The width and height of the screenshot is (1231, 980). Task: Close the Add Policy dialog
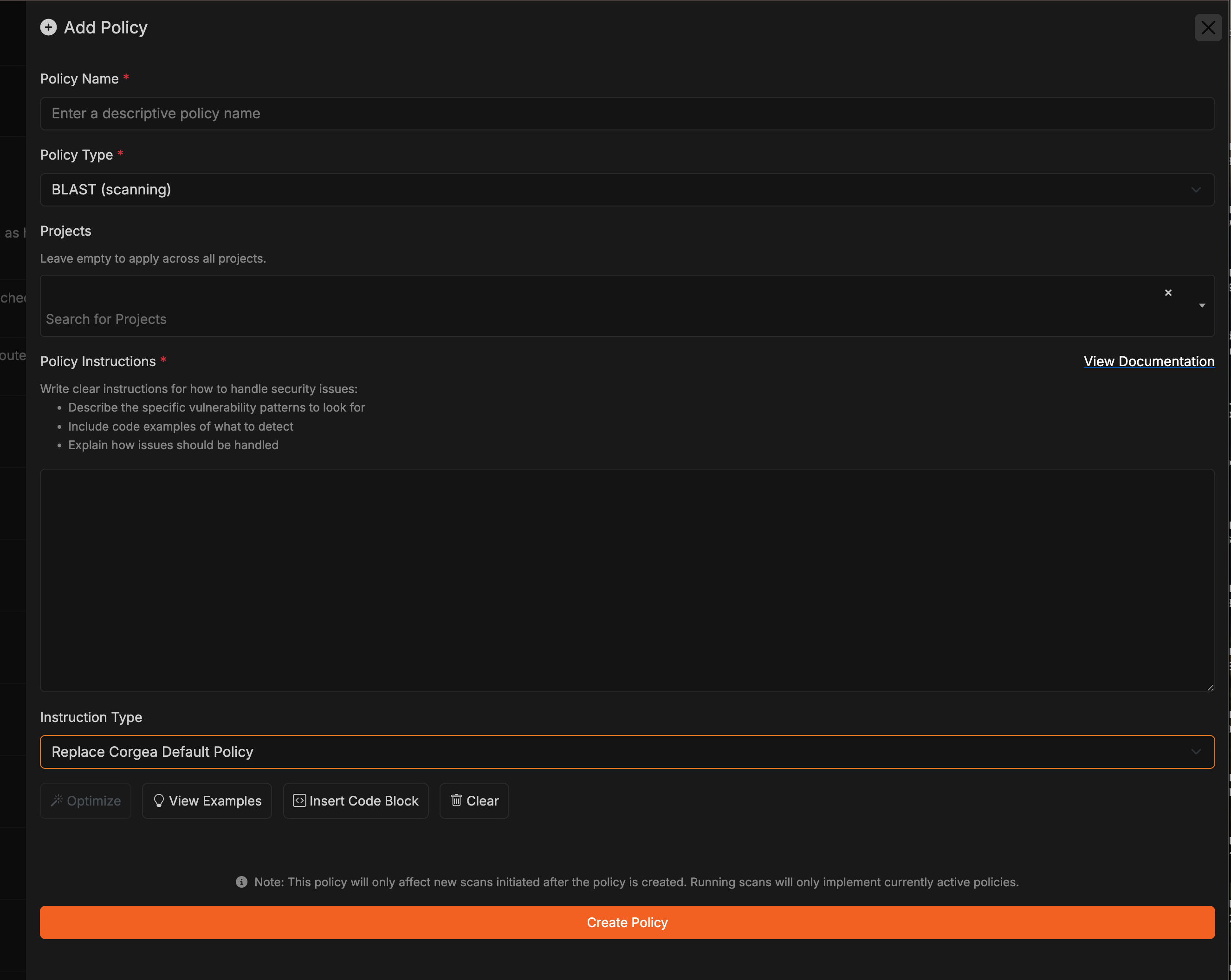(x=1208, y=27)
